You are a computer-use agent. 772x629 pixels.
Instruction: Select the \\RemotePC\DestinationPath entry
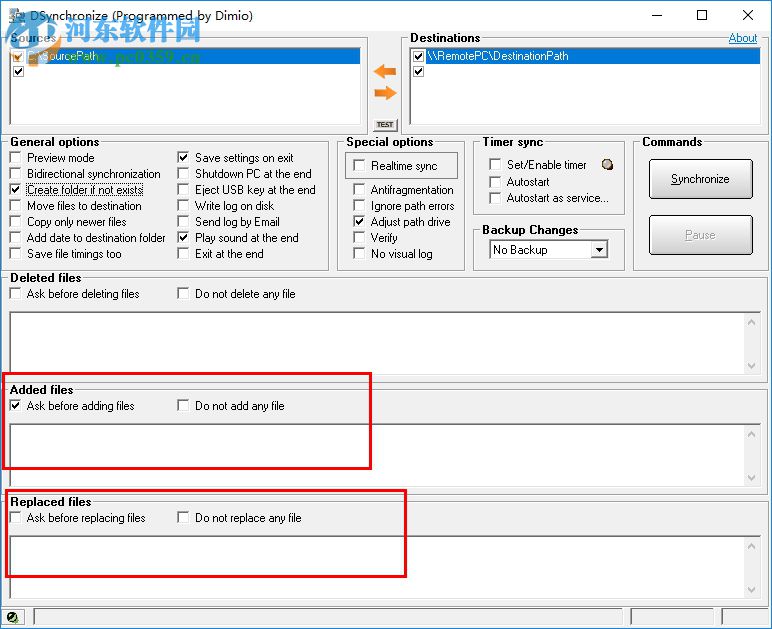point(593,56)
